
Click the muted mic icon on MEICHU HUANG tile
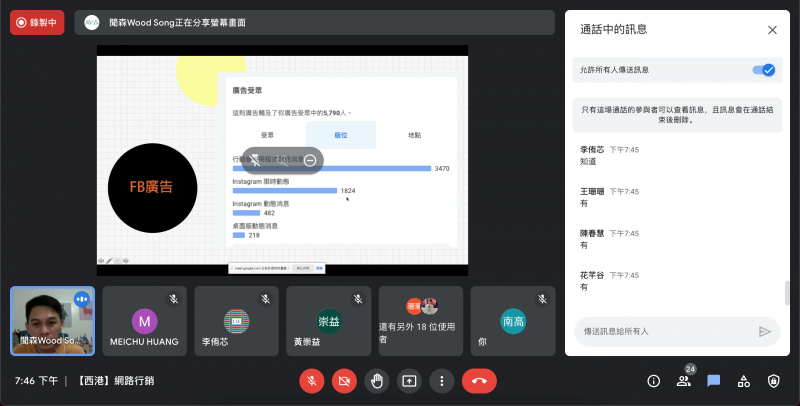click(x=173, y=299)
